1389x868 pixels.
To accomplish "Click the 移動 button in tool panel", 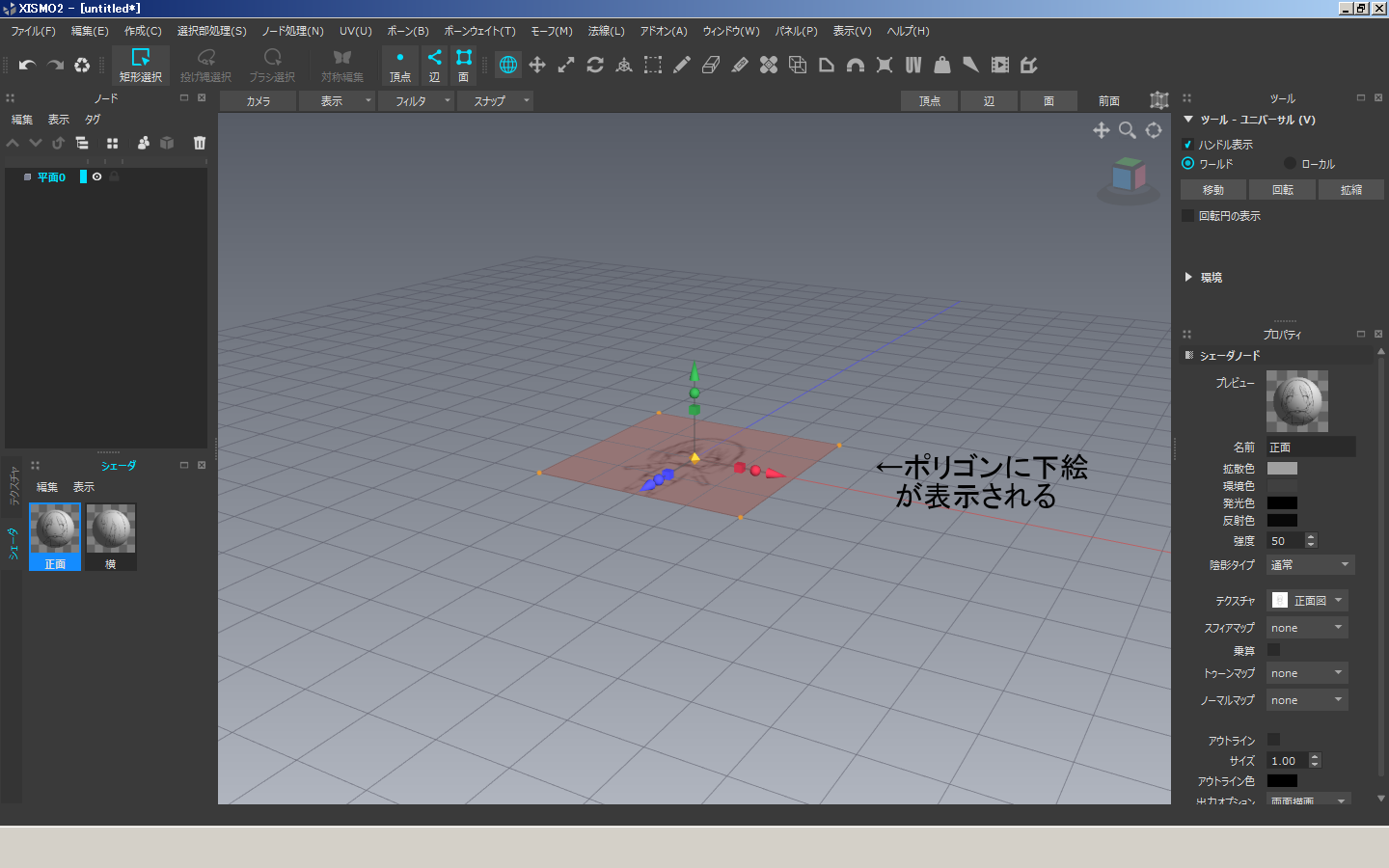I will [x=1213, y=190].
